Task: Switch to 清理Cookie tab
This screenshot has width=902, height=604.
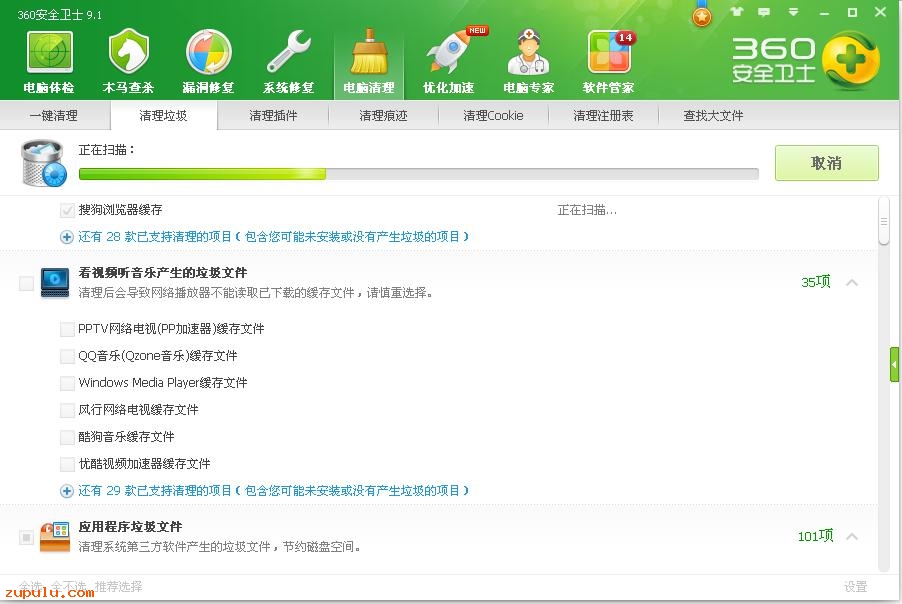Action: pyautogui.click(x=493, y=116)
